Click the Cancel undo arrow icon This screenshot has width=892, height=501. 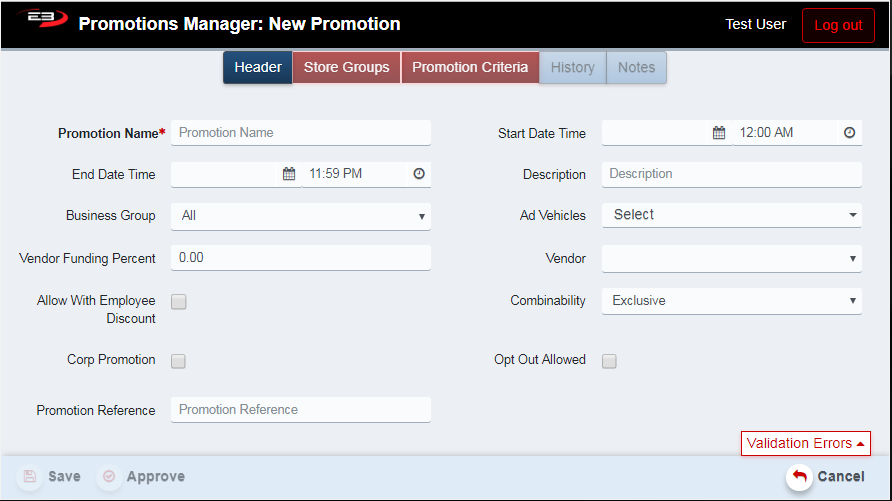coord(799,477)
